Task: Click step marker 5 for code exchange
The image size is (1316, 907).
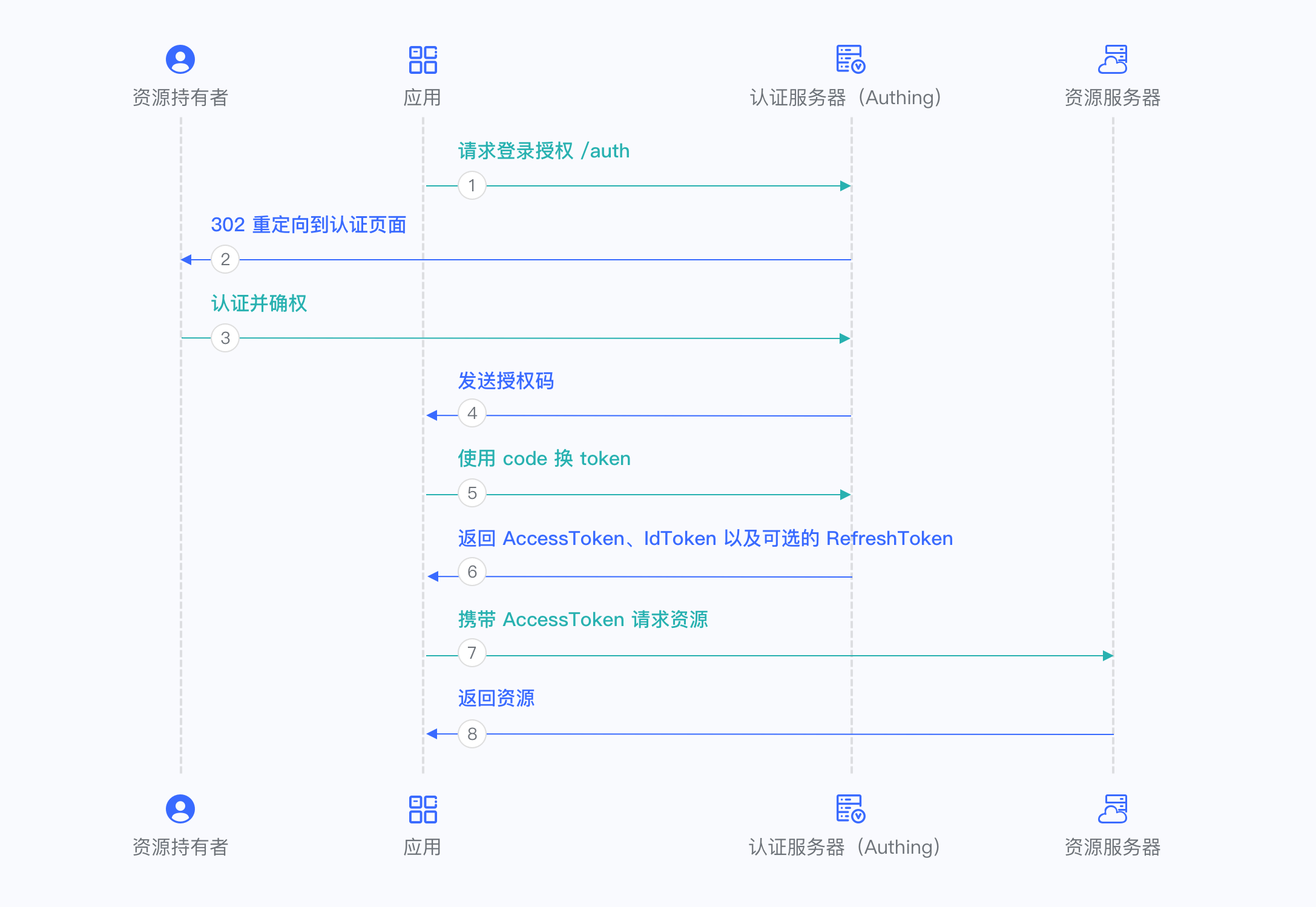Action: point(472,493)
